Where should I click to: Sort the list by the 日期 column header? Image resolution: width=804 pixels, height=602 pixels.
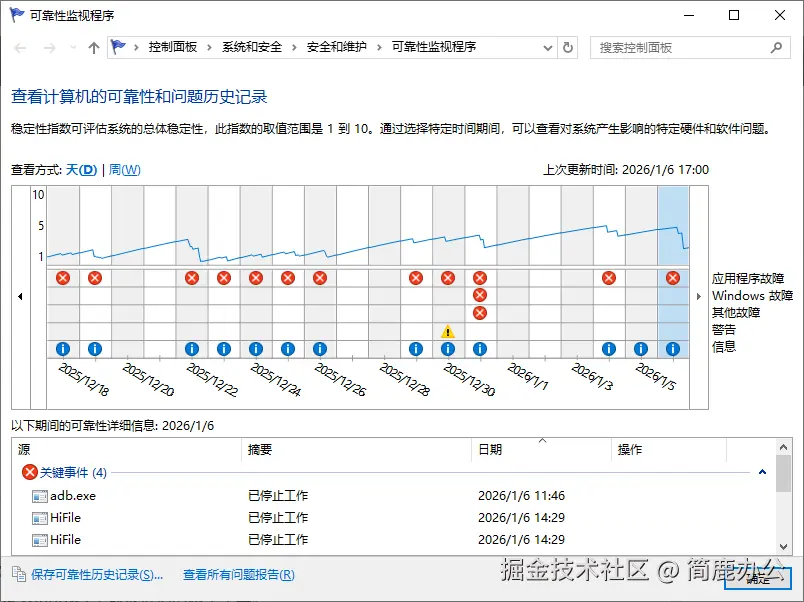[541, 450]
